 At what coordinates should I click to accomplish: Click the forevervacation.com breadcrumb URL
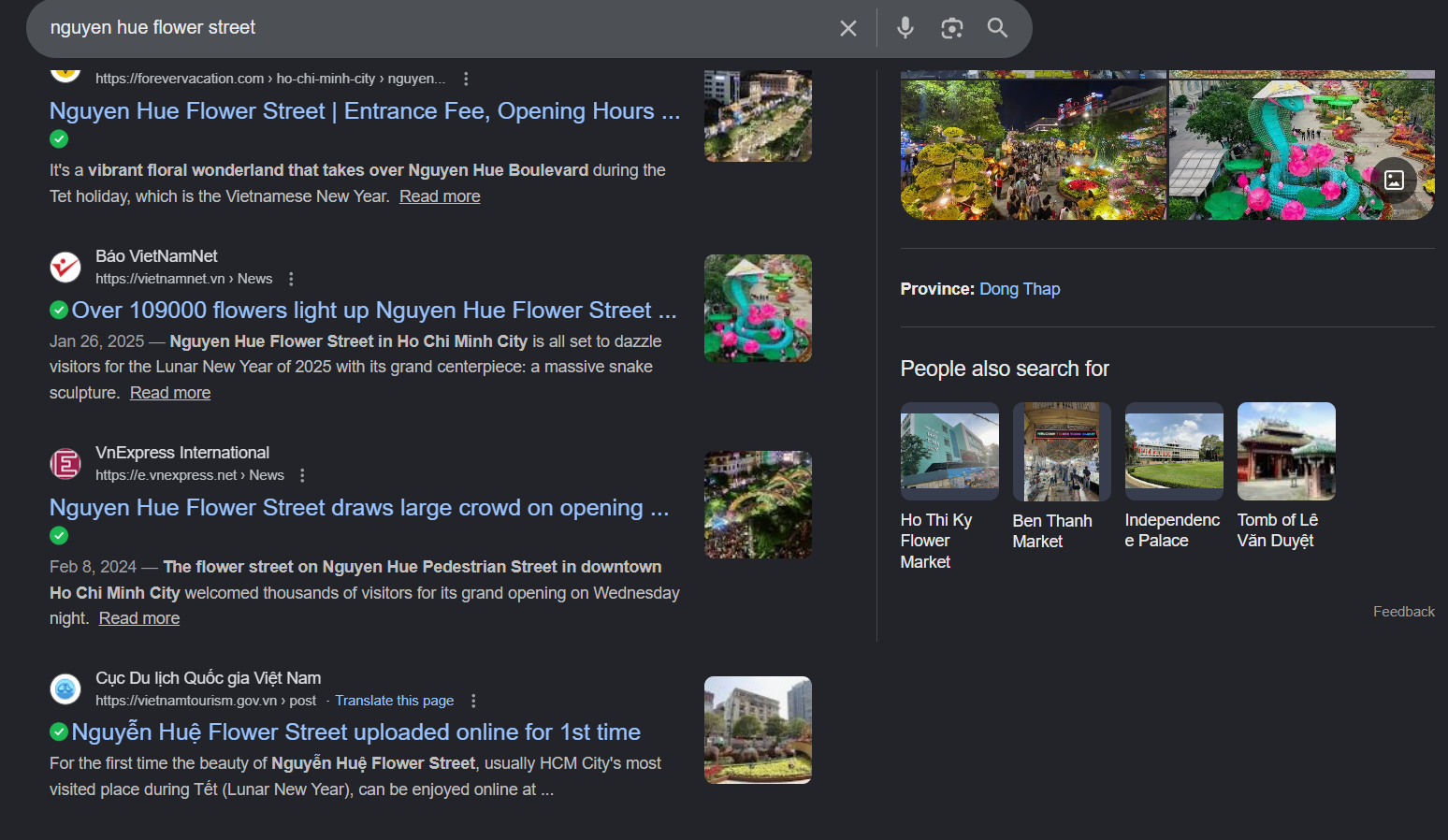coord(270,79)
